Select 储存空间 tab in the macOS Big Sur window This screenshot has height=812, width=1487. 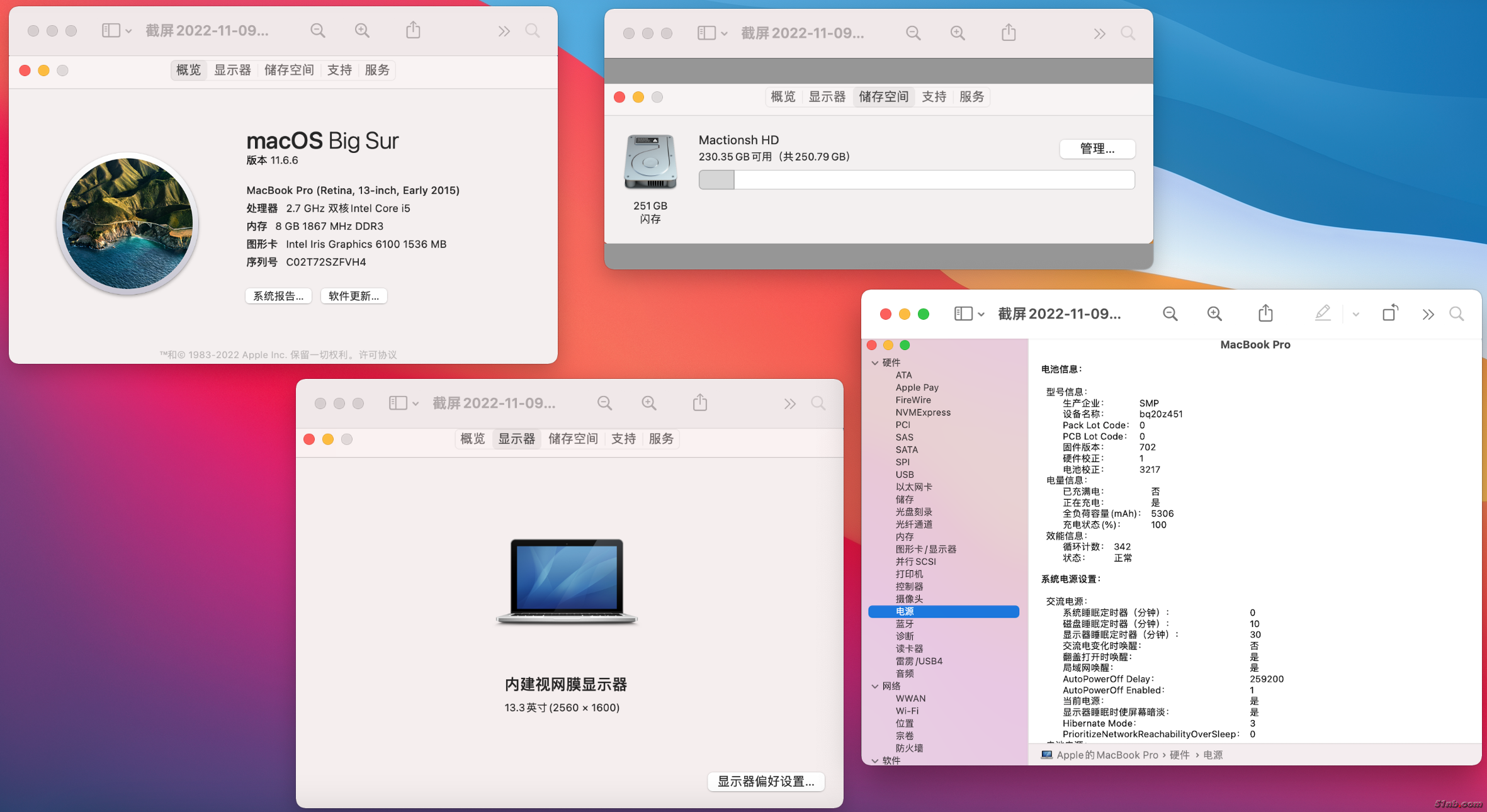(289, 70)
